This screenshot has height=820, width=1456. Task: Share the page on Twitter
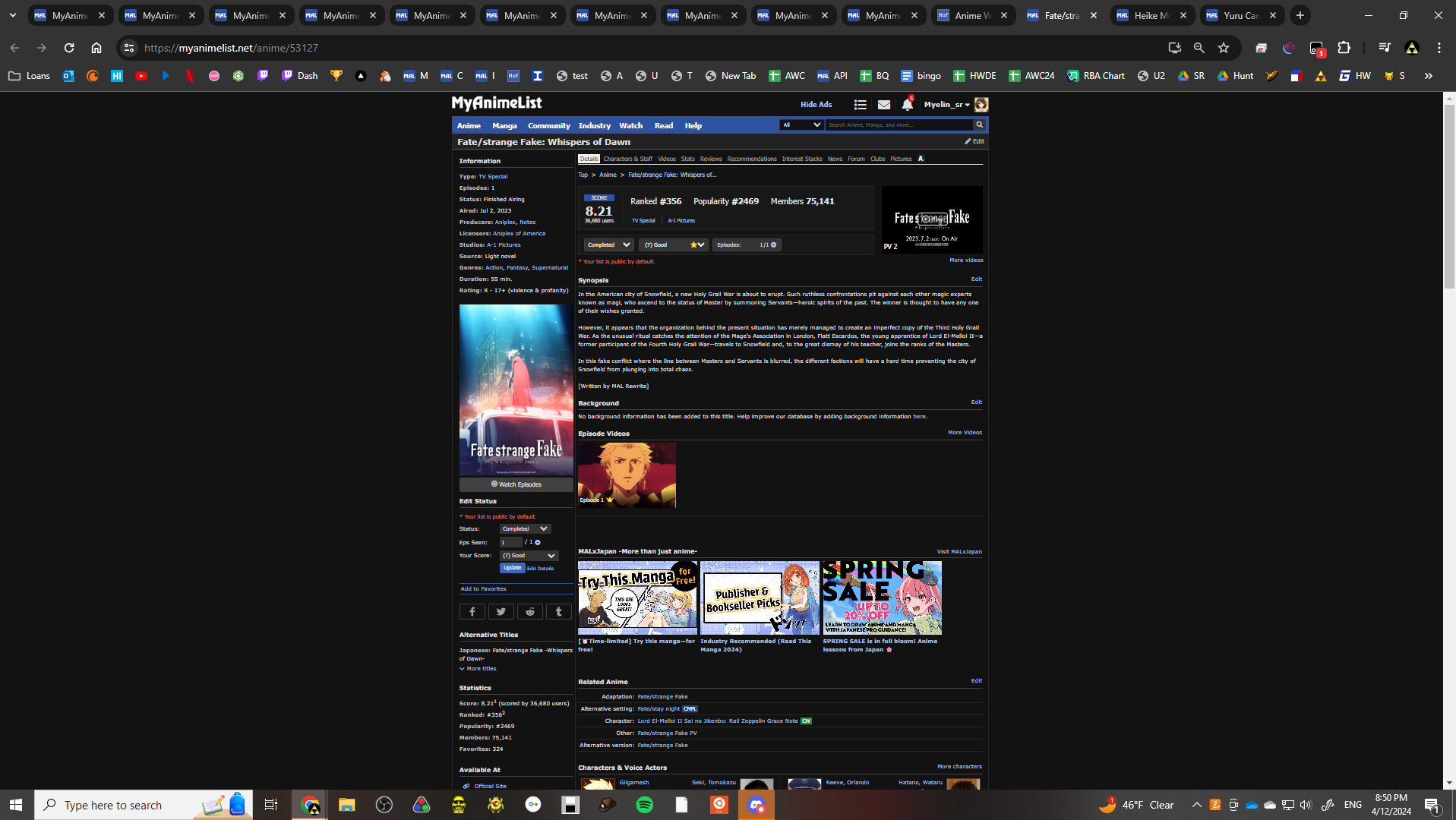click(x=501, y=611)
